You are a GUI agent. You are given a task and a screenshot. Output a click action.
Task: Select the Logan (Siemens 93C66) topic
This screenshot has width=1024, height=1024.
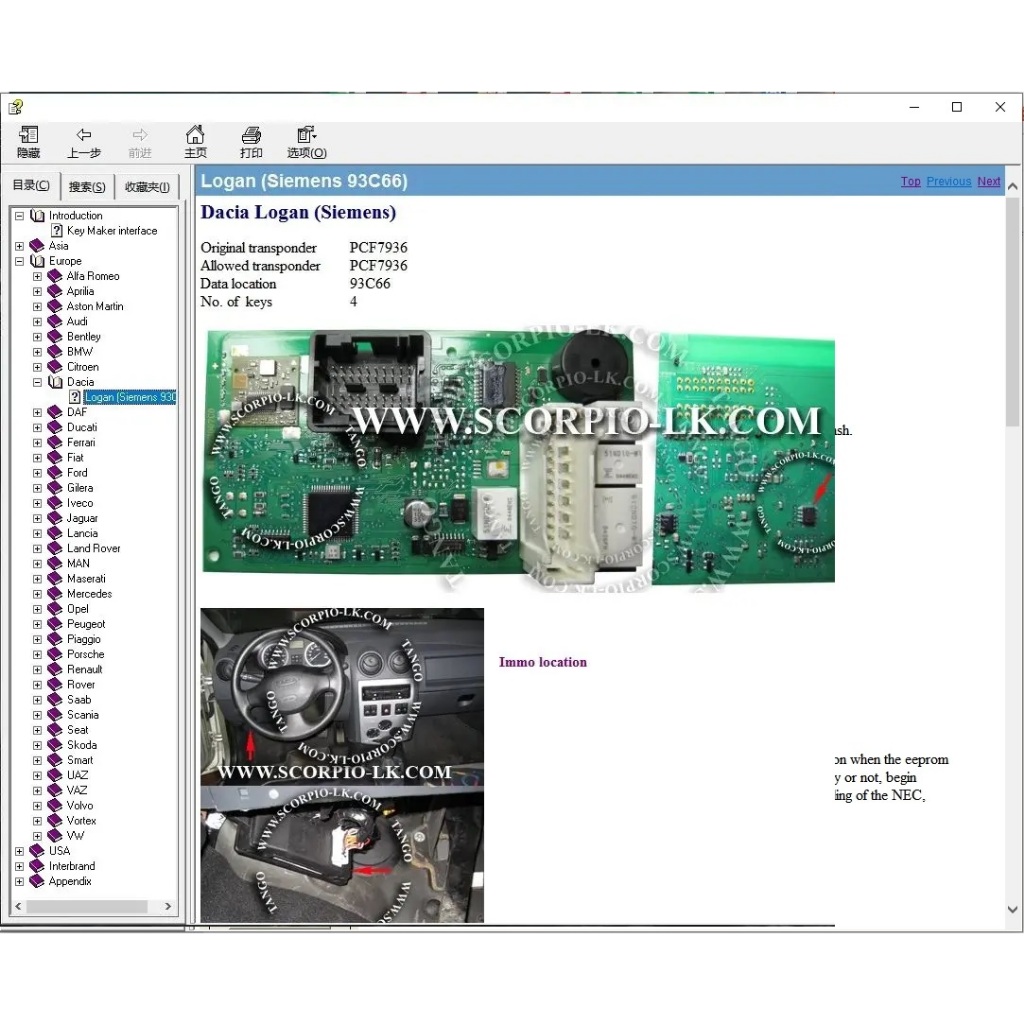130,397
